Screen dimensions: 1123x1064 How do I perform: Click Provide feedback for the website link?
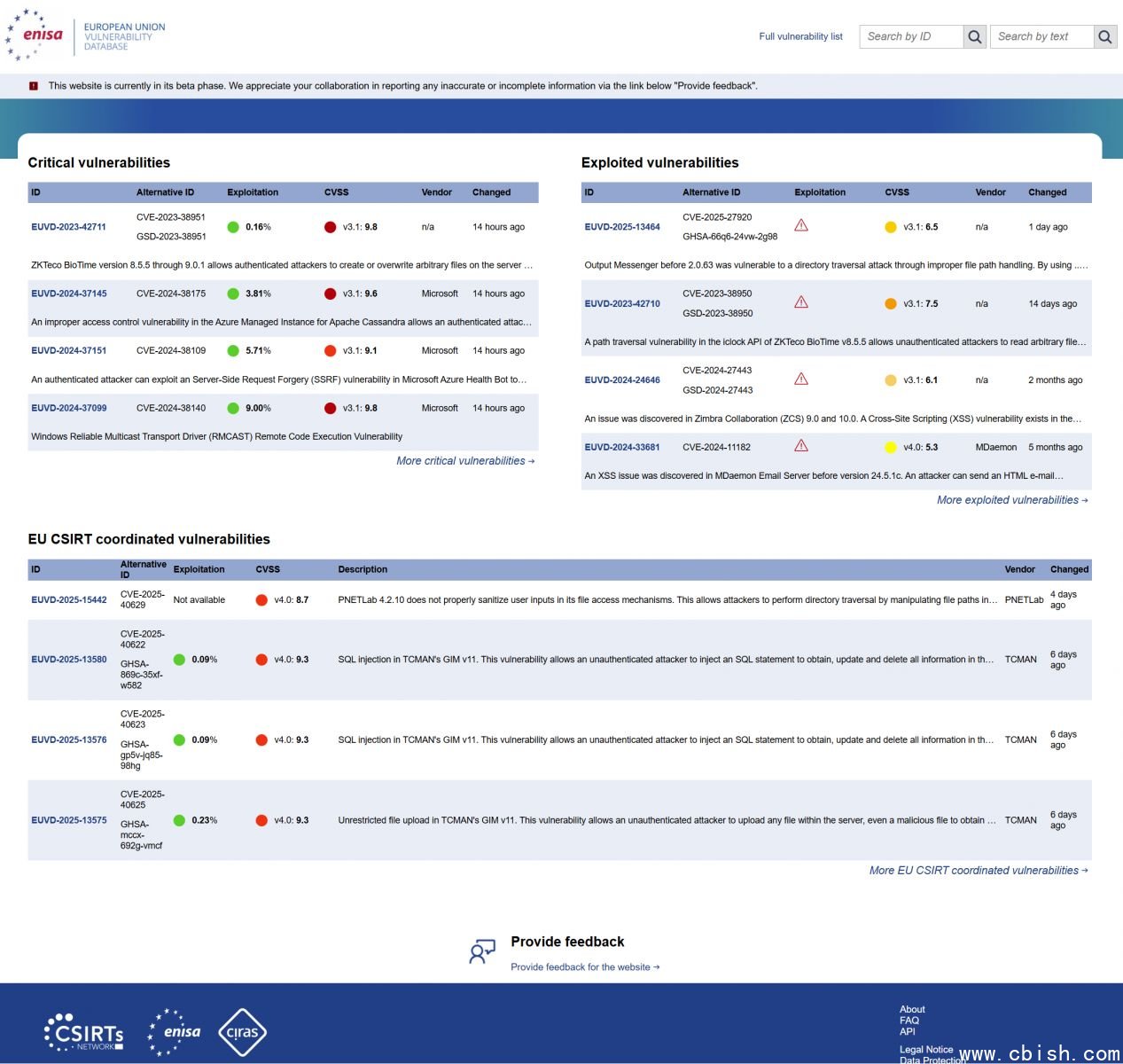click(x=585, y=967)
